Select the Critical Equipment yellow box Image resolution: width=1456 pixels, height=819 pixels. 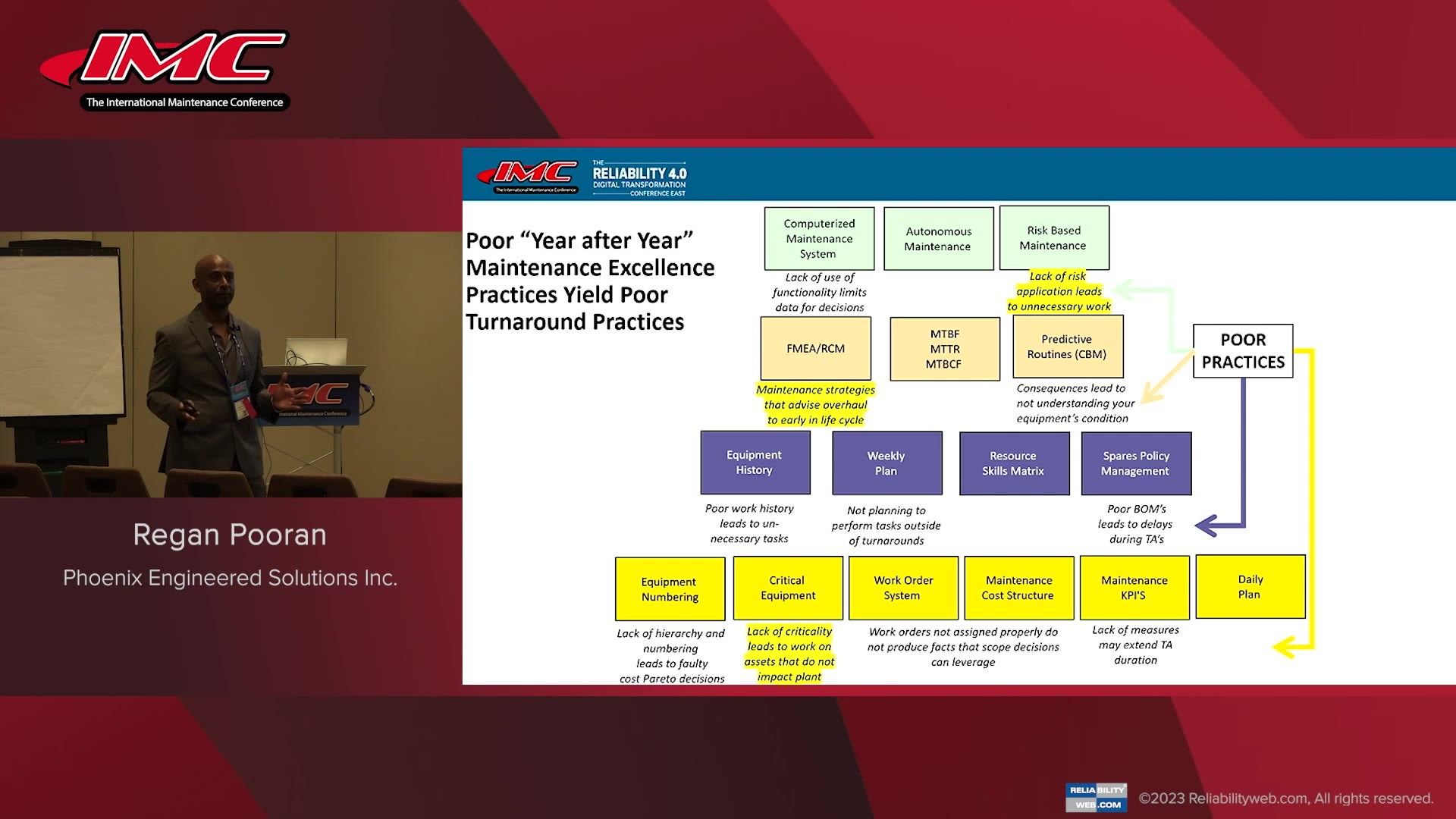coord(787,588)
